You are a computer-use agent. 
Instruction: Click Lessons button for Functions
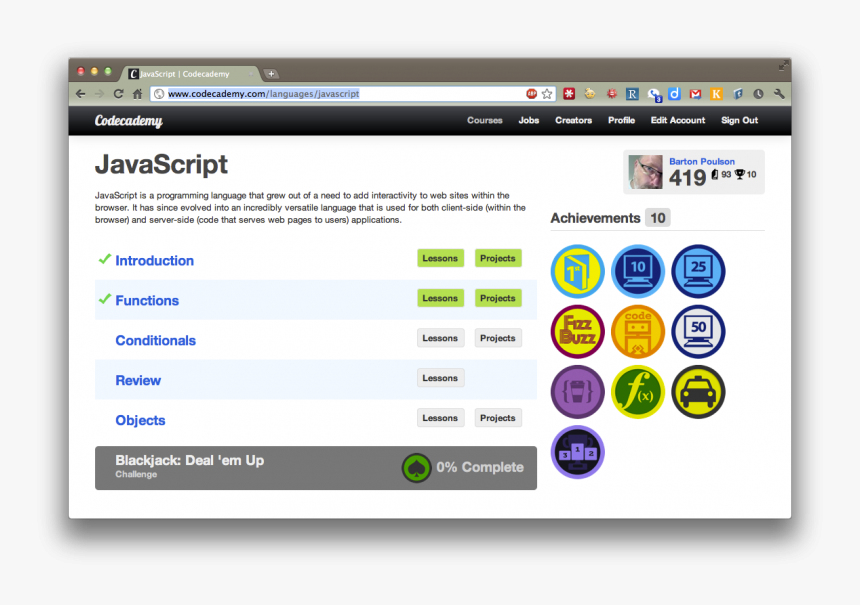point(440,298)
